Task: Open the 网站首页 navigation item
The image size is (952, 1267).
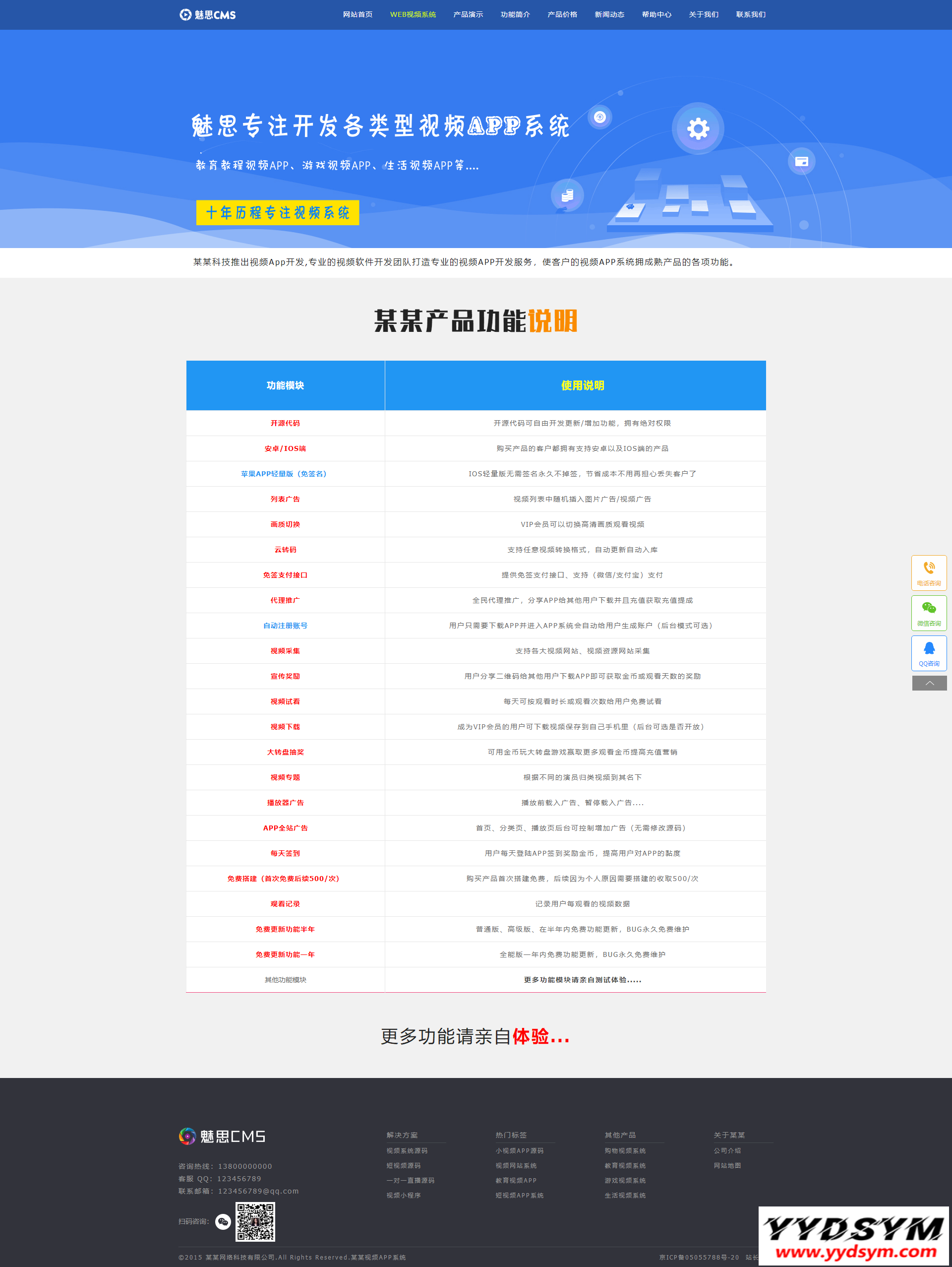Action: point(357,14)
